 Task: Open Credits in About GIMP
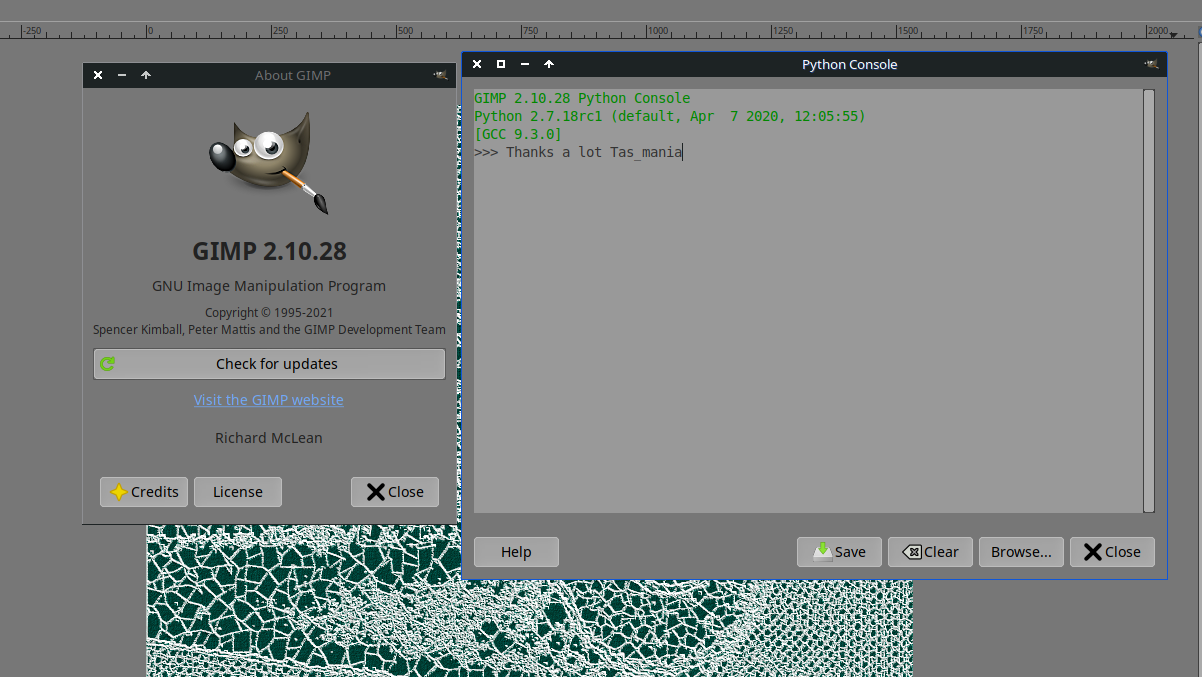click(x=144, y=492)
